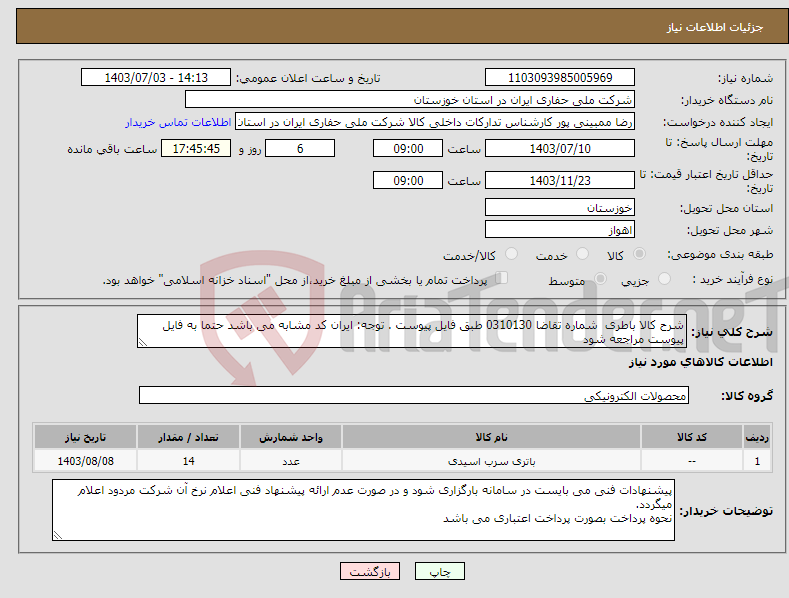Click the response deadline time 09:00 field
This screenshot has height=598, width=789.
tap(408, 148)
